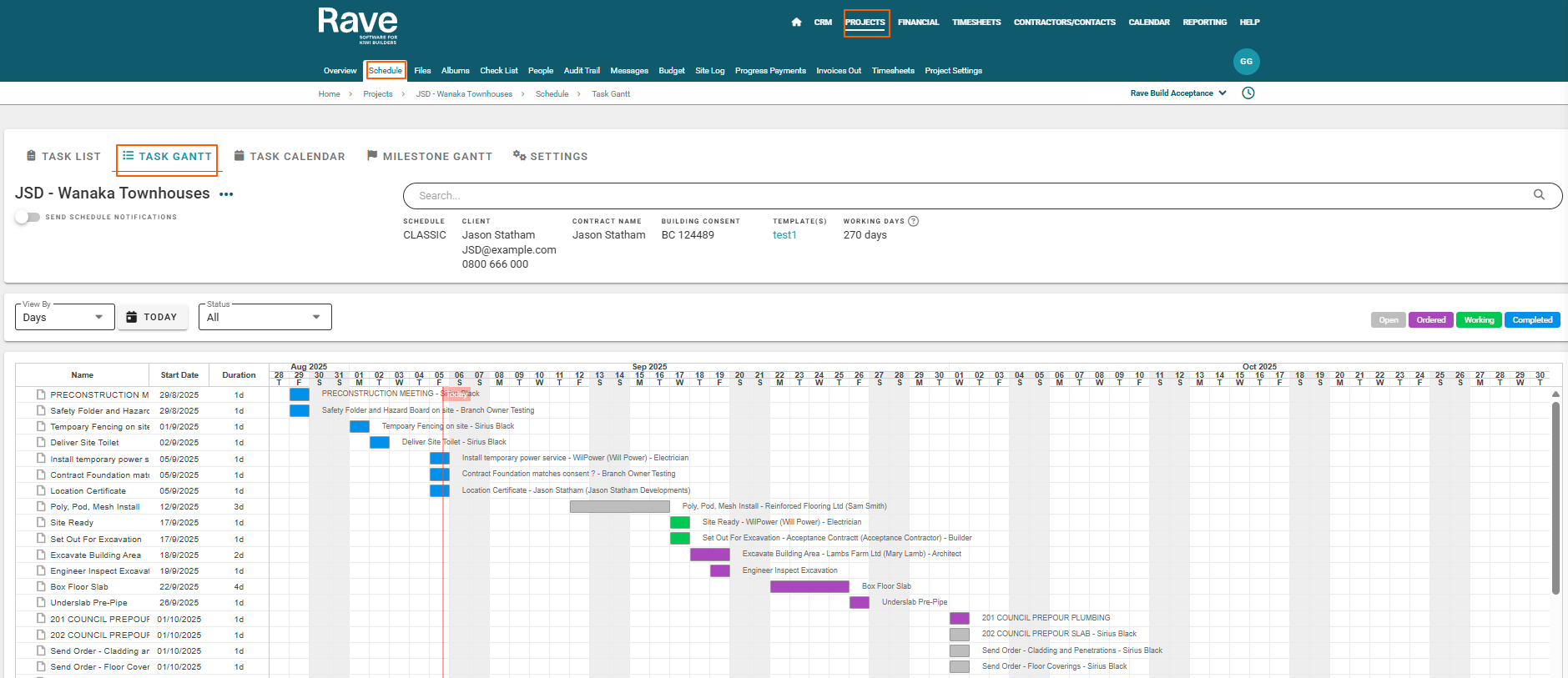Select Schedule in the project submenu
The width and height of the screenshot is (1568, 678).
coord(386,71)
